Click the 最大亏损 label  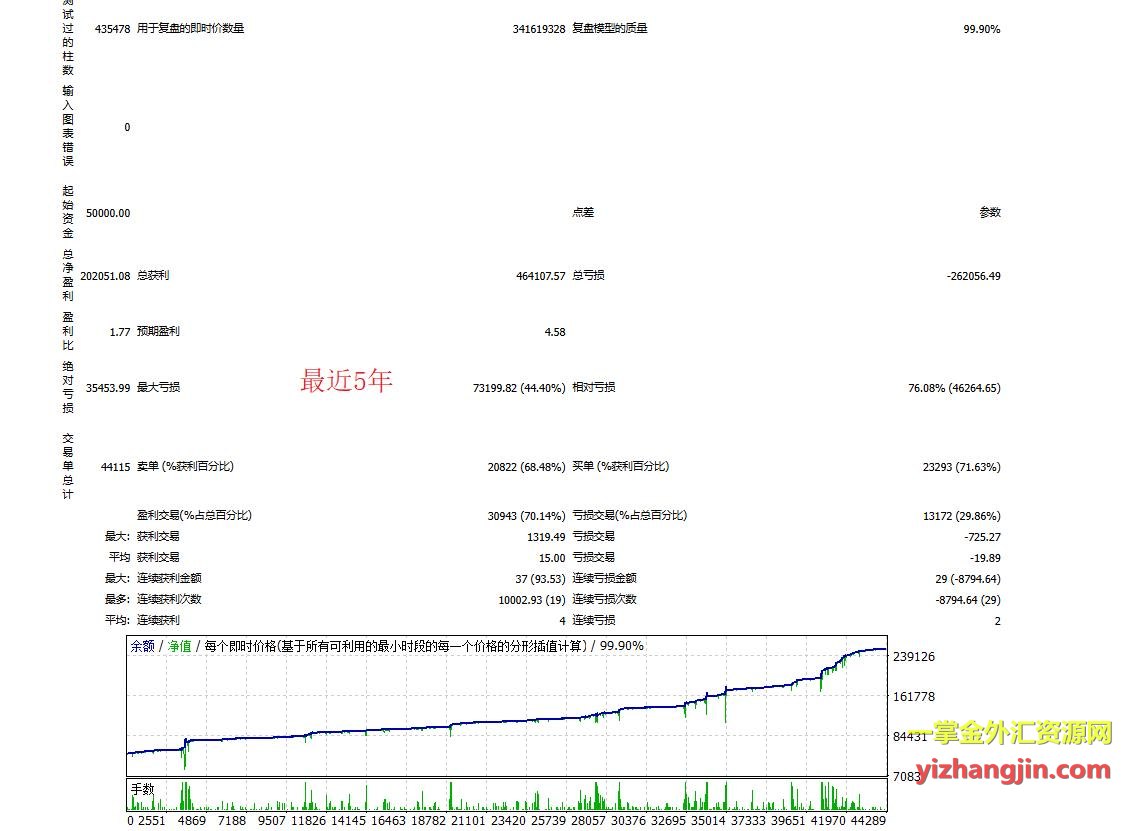coord(158,388)
